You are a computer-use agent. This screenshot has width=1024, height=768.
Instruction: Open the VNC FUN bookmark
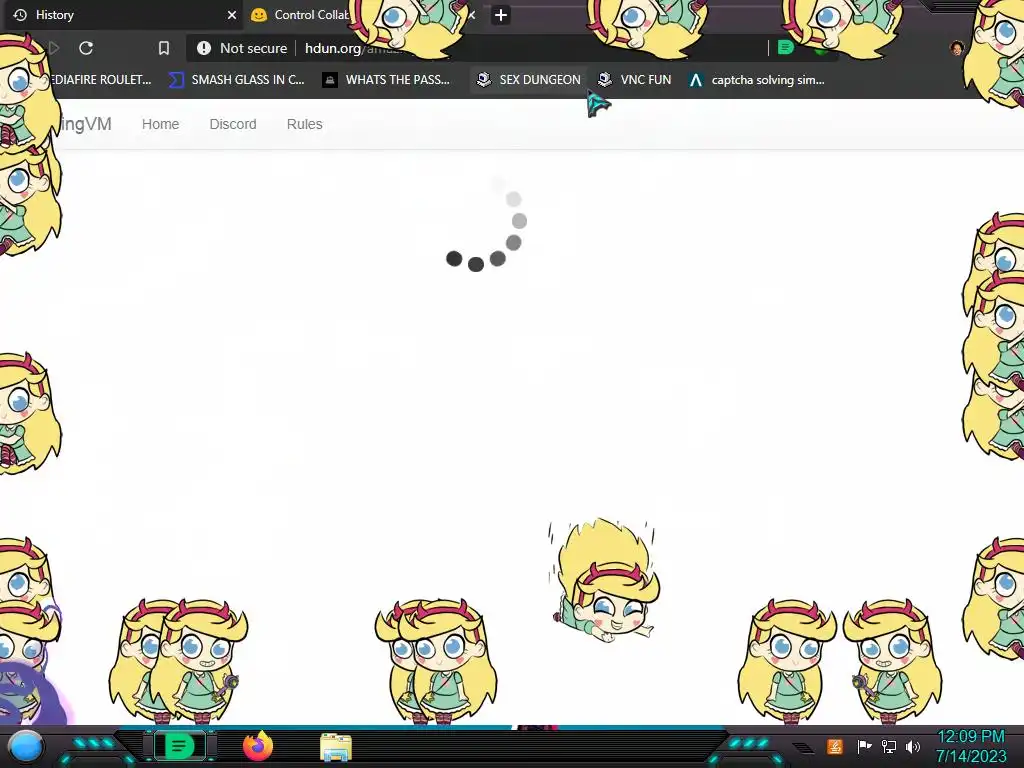(635, 80)
